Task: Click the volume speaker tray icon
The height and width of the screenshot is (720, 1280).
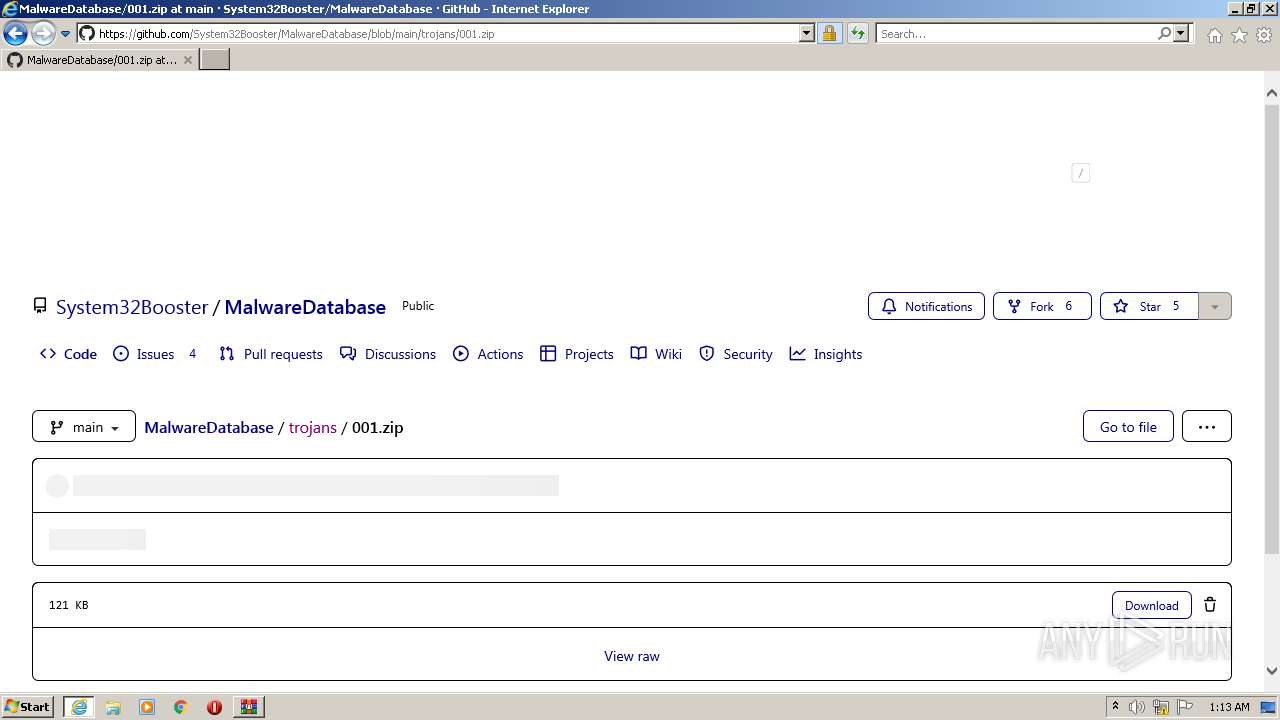Action: (x=1136, y=707)
